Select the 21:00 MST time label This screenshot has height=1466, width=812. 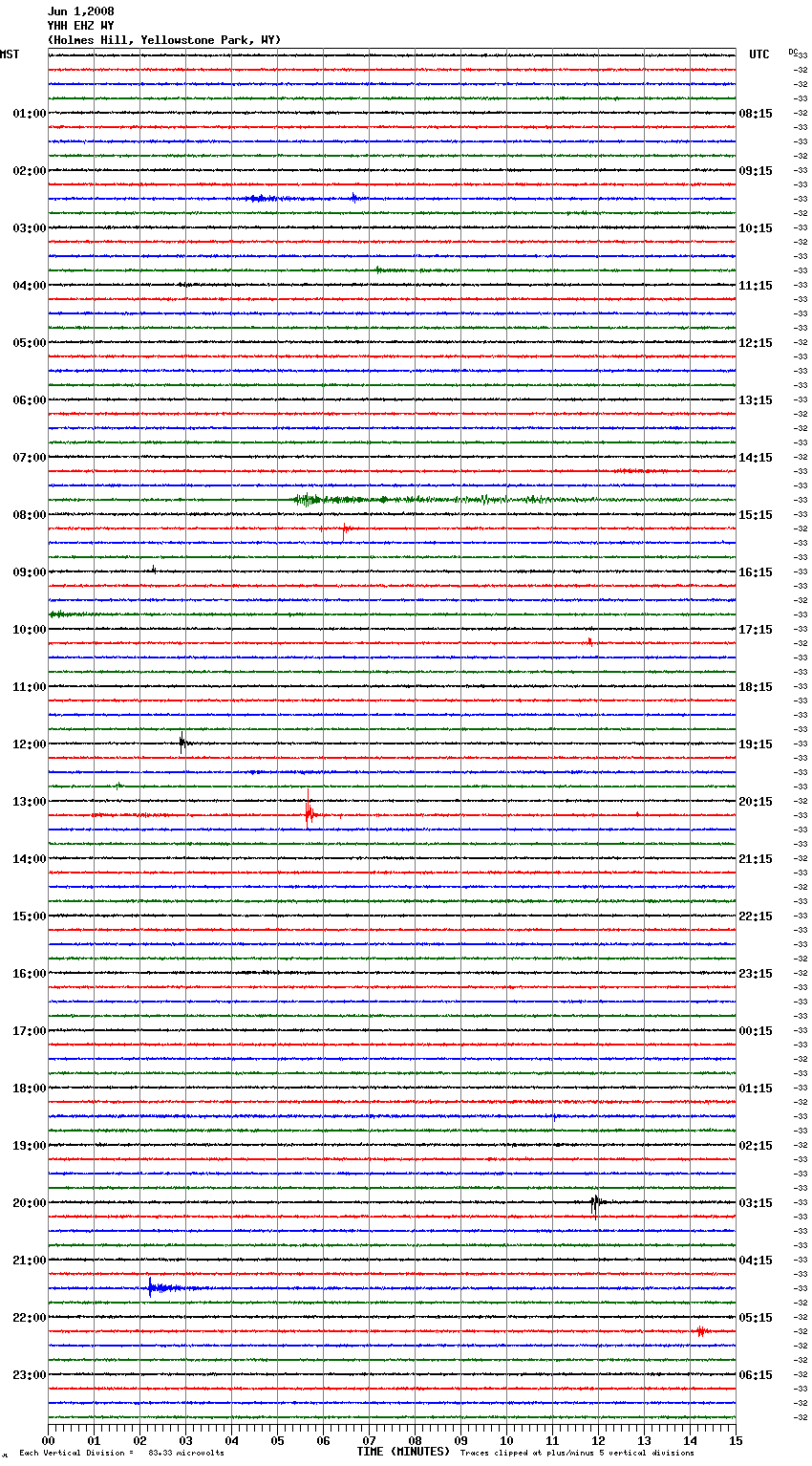pos(30,1261)
